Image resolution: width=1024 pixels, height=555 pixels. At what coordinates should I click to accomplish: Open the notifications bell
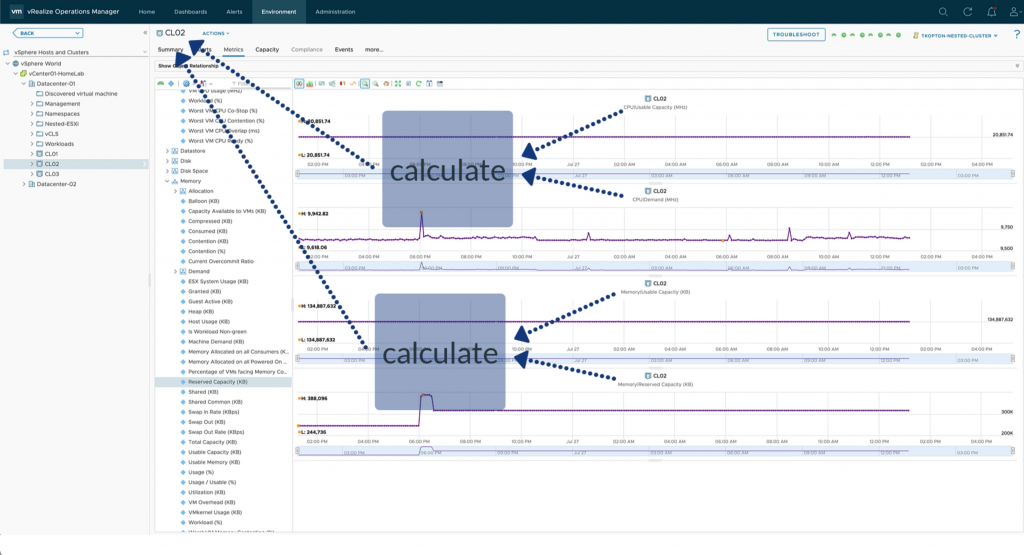pos(991,12)
